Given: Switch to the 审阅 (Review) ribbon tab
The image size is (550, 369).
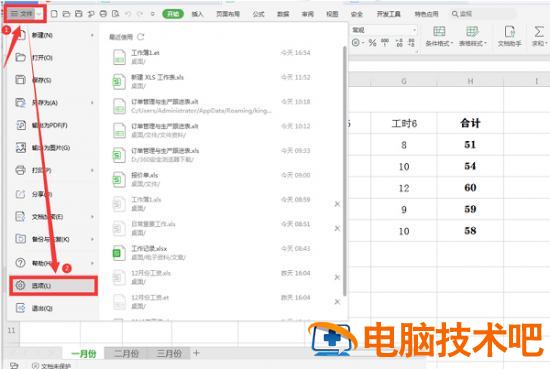Looking at the screenshot, I should coord(308,14).
